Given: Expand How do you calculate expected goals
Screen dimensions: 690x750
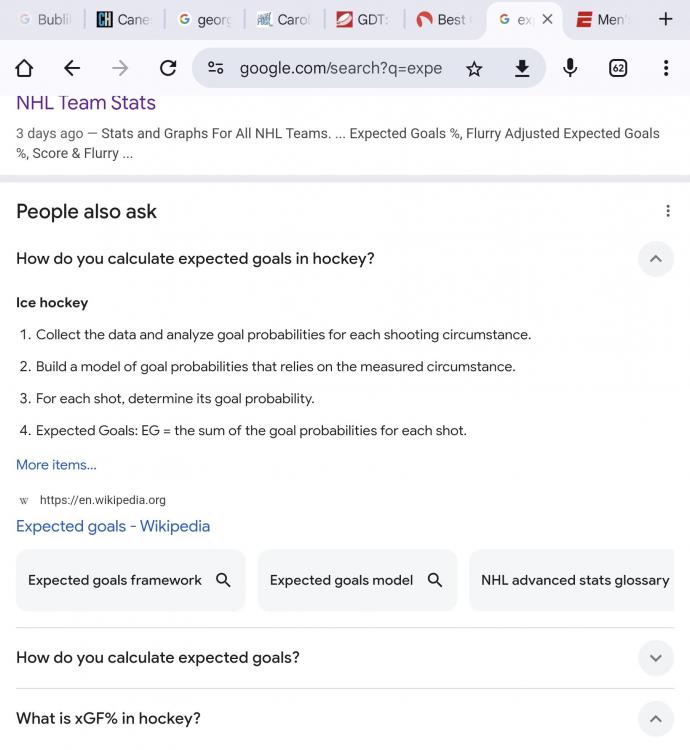Looking at the screenshot, I should tap(655, 658).
